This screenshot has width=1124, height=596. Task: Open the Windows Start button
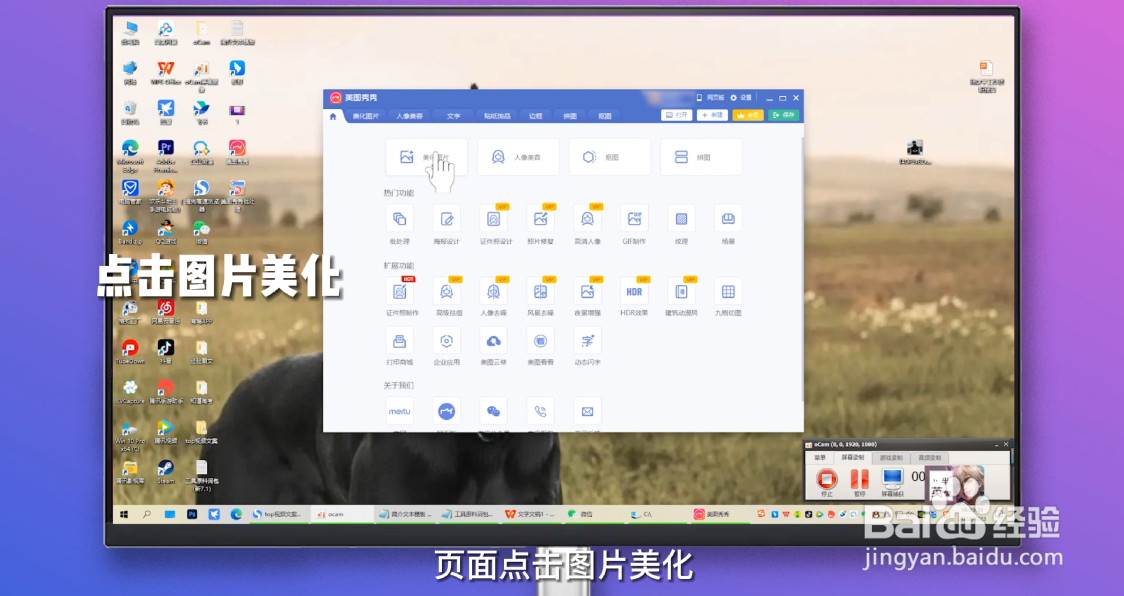[x=124, y=514]
